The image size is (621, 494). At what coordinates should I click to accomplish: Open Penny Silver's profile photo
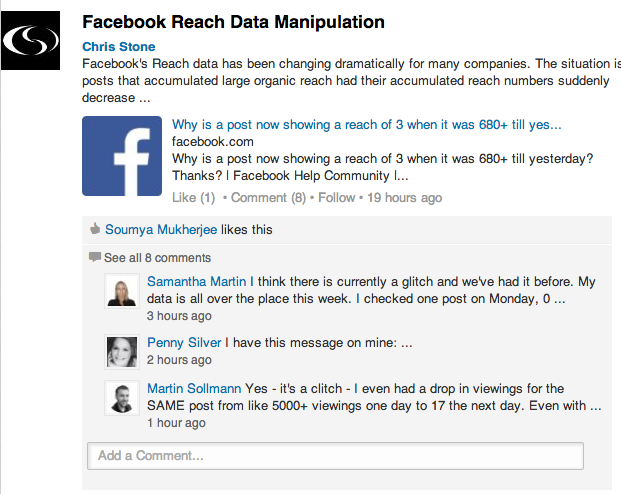coord(122,352)
